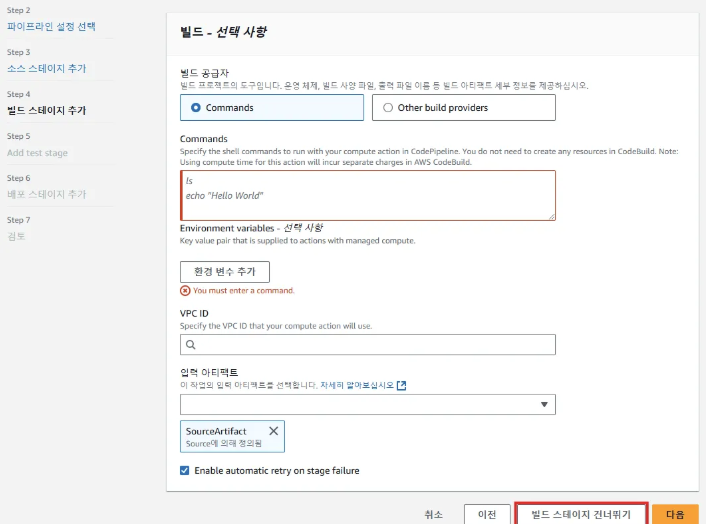Select 빌드 스테이지 추가 step in sidebar
Screen dimensions: 706x524
(46, 110)
